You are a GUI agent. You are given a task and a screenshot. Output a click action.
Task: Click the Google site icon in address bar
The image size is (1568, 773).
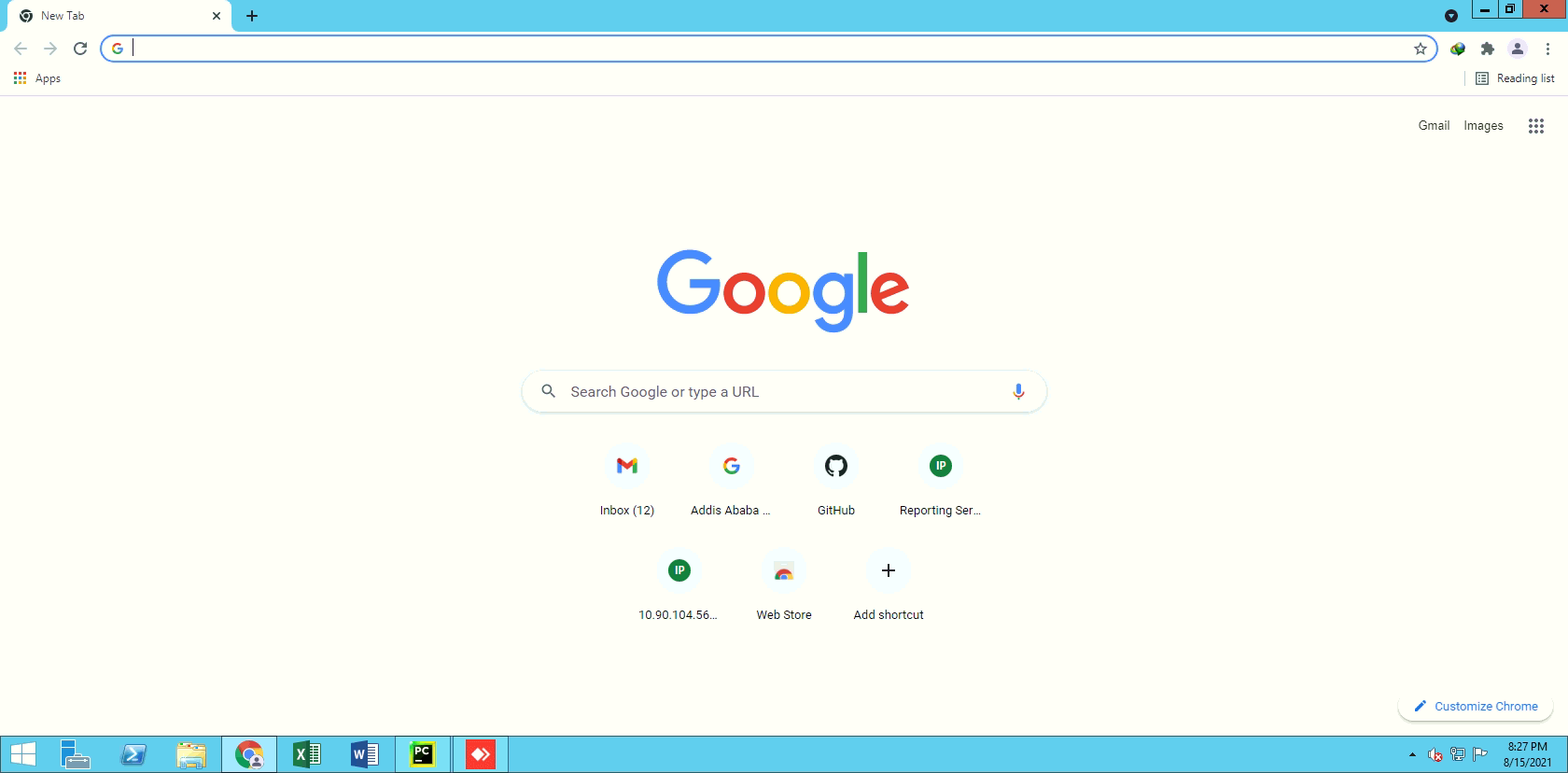point(118,49)
